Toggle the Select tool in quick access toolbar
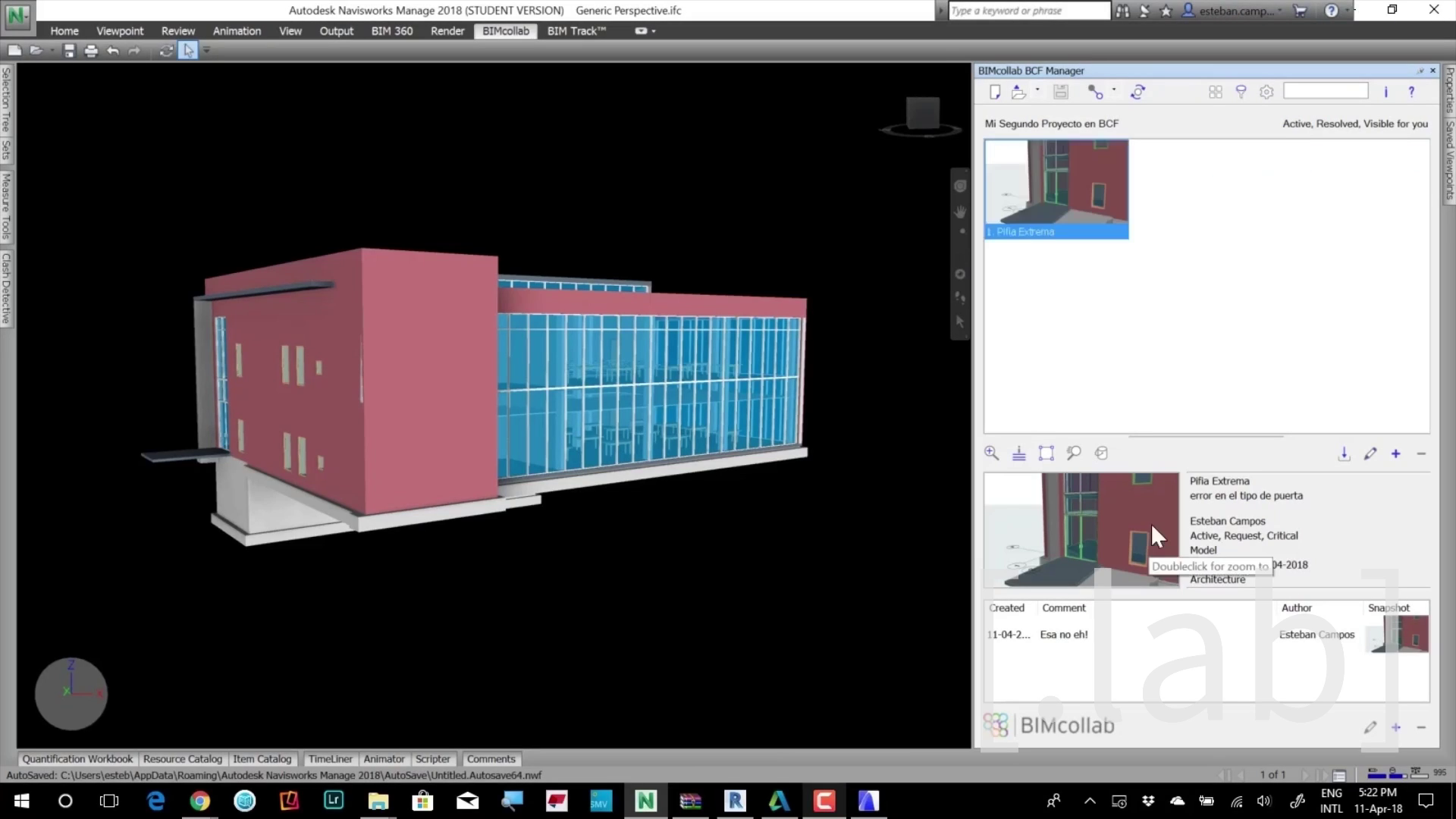The image size is (1456, 819). tap(188, 51)
